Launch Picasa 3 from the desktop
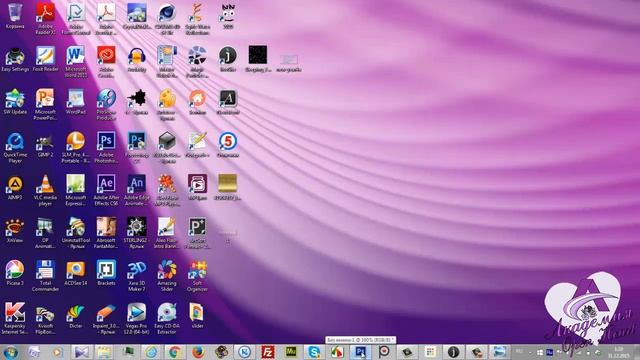 tap(15, 273)
